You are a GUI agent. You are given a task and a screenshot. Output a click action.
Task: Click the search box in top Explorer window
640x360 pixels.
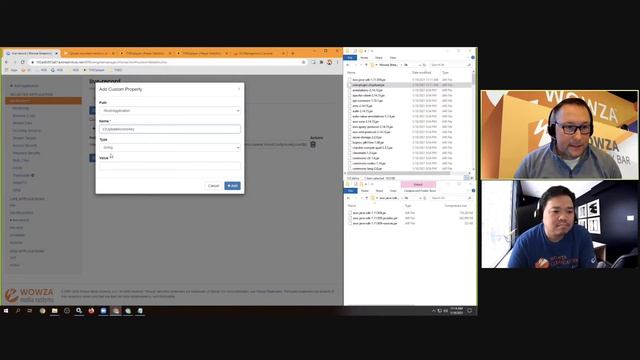451,65
